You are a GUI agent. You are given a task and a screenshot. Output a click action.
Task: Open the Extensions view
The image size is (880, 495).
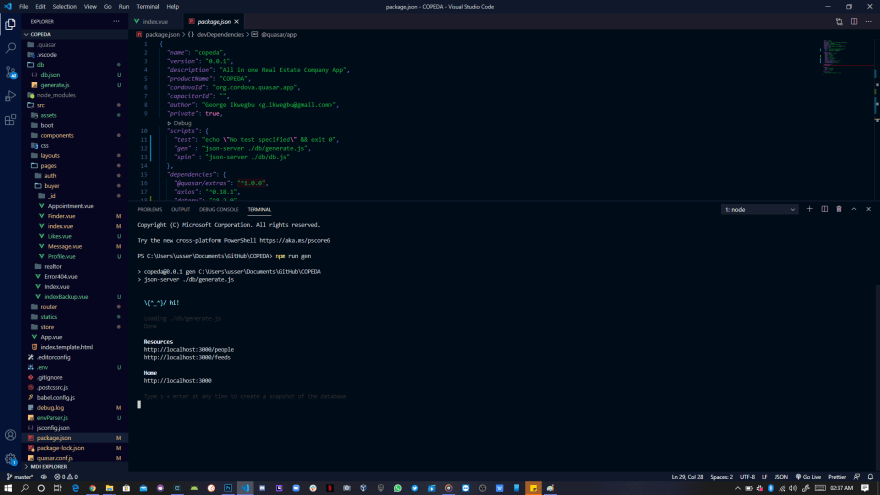pos(10,120)
